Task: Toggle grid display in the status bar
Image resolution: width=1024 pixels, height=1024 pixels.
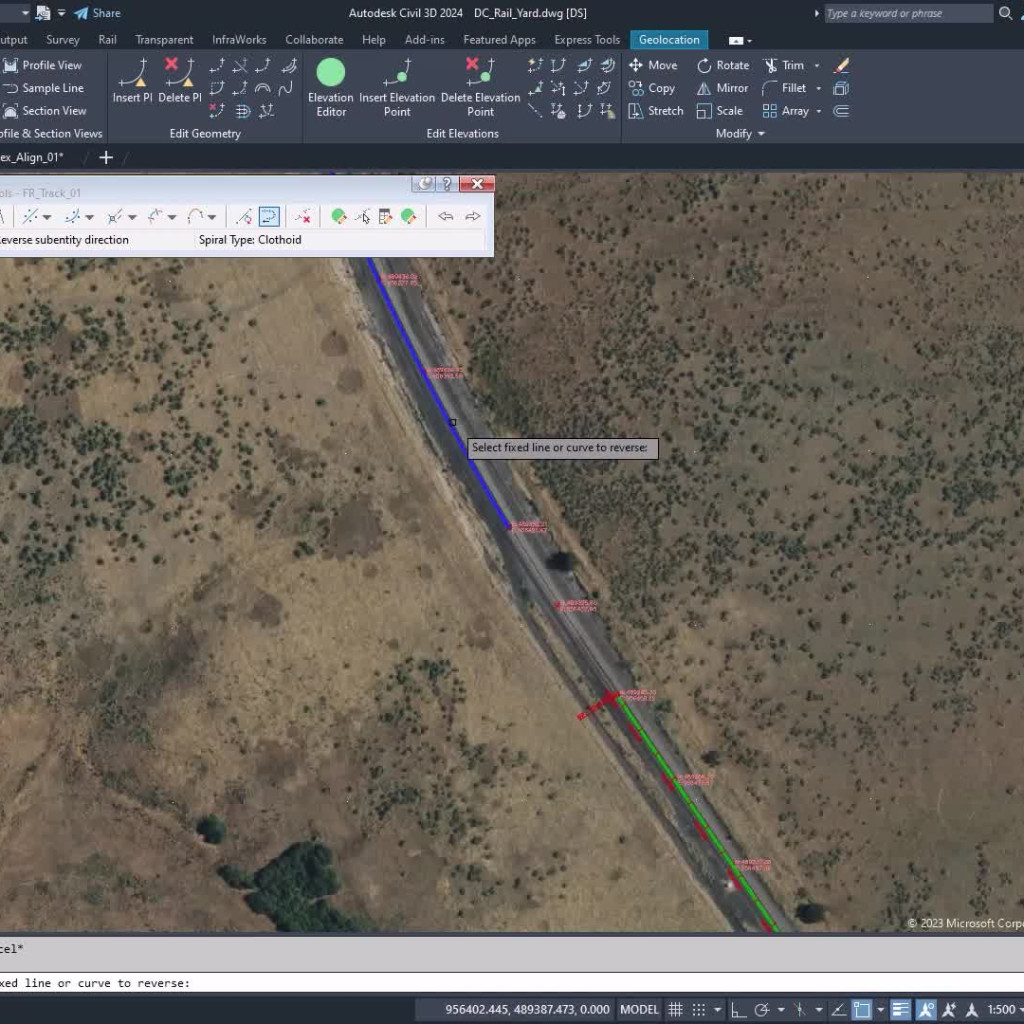Action: [x=675, y=1010]
